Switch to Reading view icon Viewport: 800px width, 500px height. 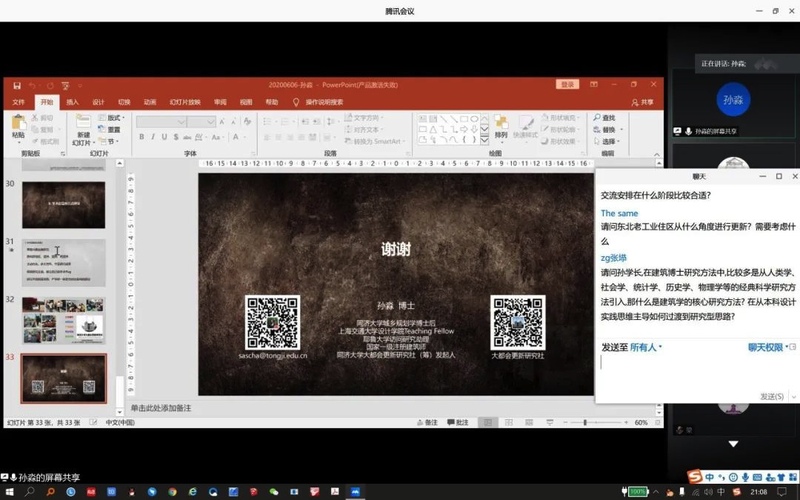[529, 422]
